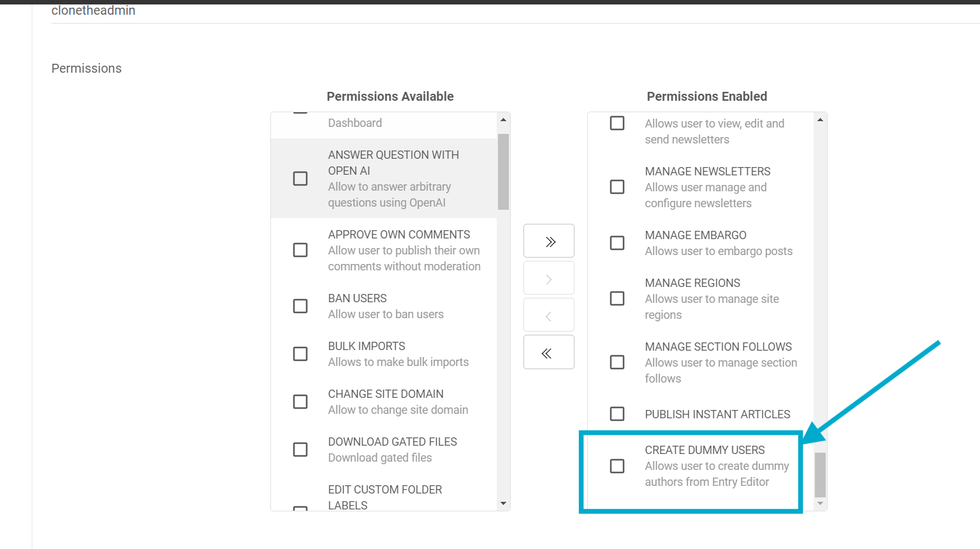980x549 pixels.
Task: Select the Bulk Imports checkbox
Action: [300, 354]
